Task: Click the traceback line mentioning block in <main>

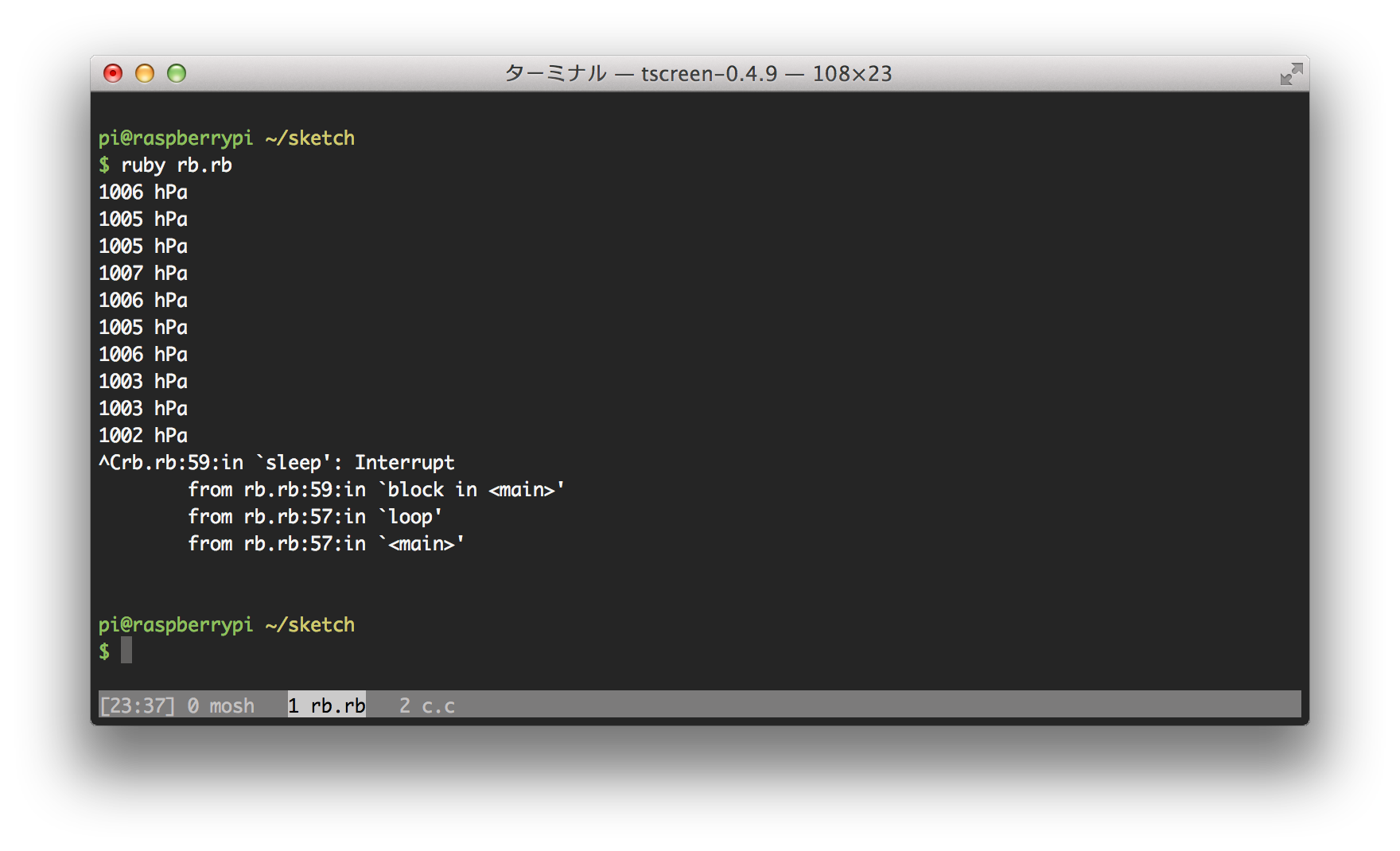Action: click(375, 490)
